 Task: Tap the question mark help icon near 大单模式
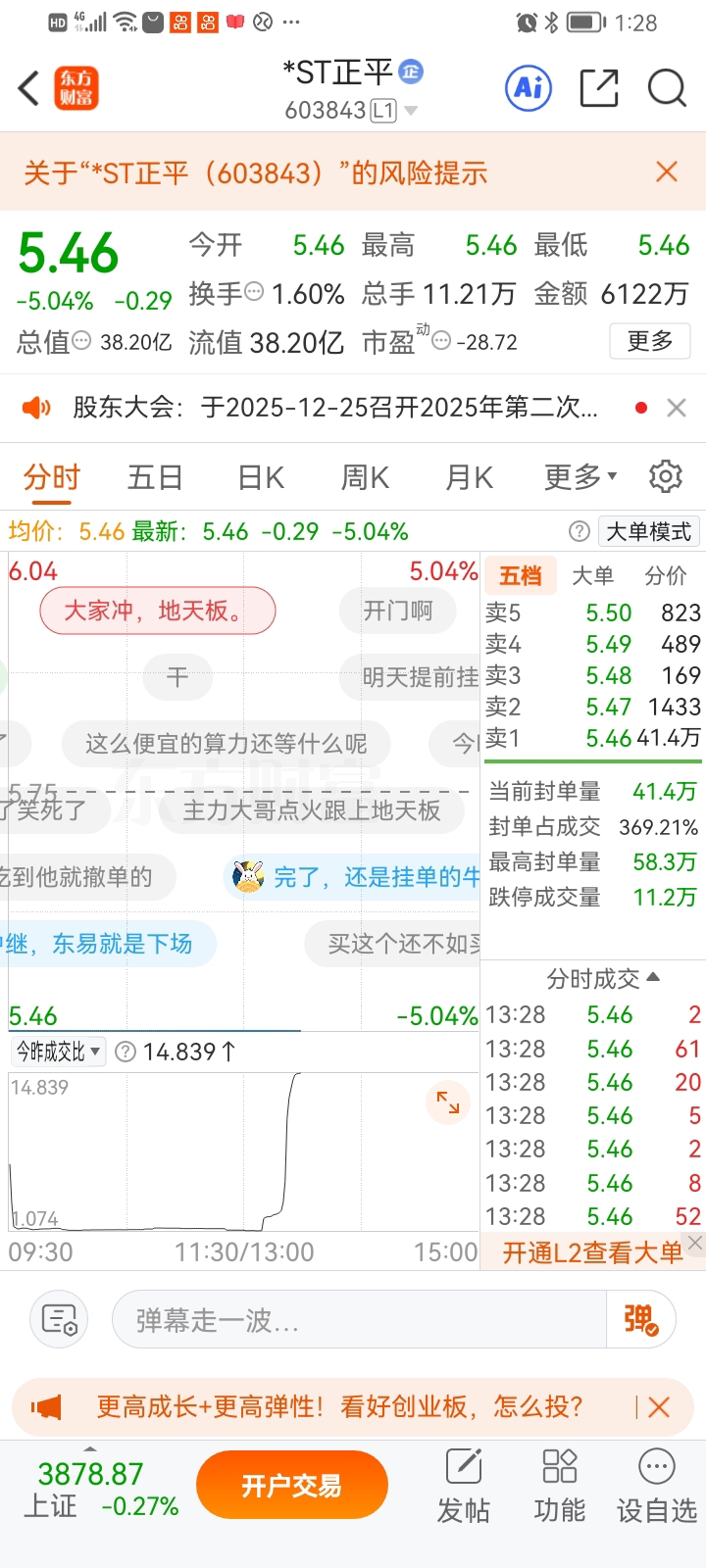click(x=580, y=531)
